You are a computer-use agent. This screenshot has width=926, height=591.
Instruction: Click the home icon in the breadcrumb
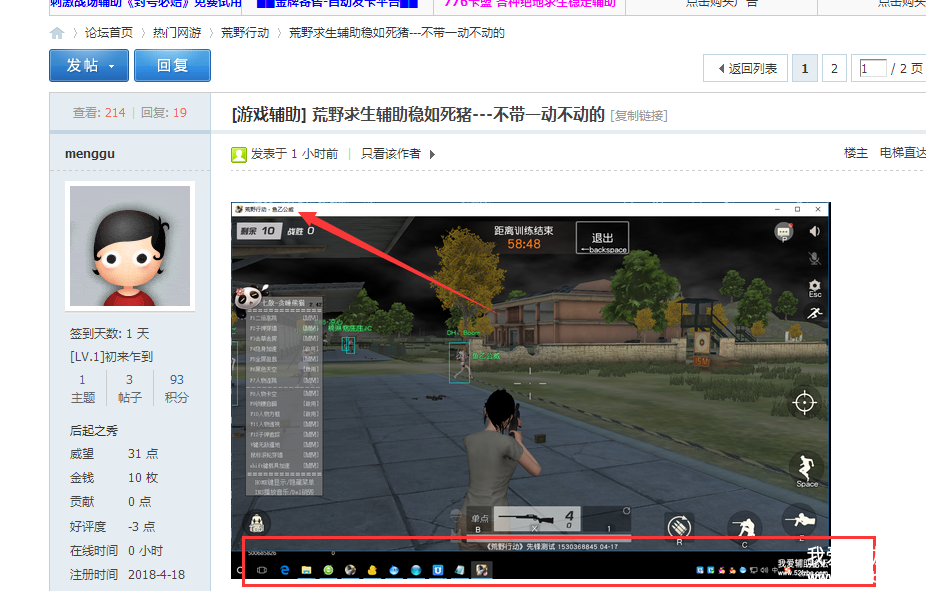(x=57, y=33)
